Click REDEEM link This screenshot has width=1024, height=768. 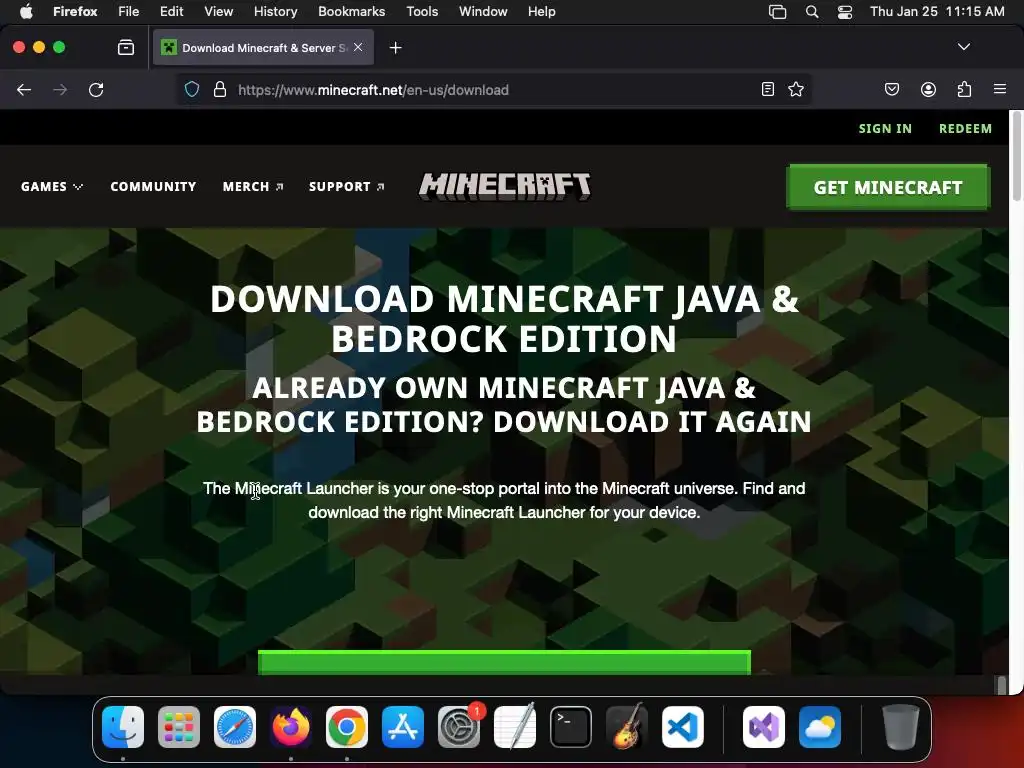click(x=965, y=129)
